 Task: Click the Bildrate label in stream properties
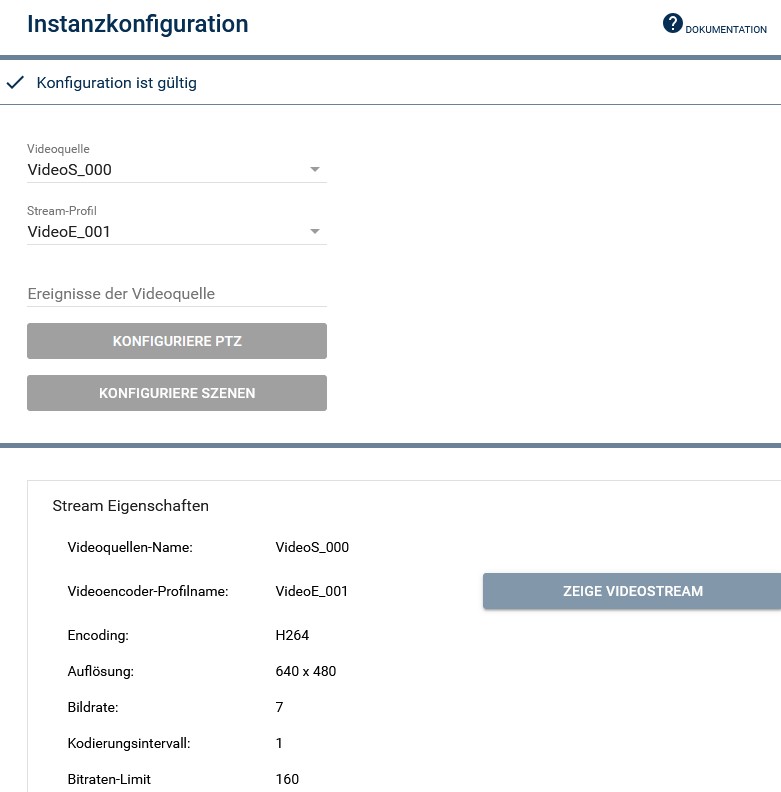point(93,707)
